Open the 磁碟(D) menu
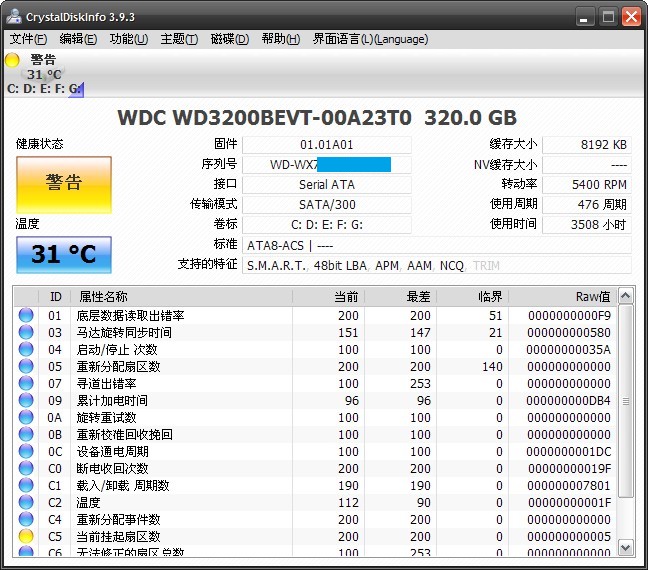 click(230, 39)
